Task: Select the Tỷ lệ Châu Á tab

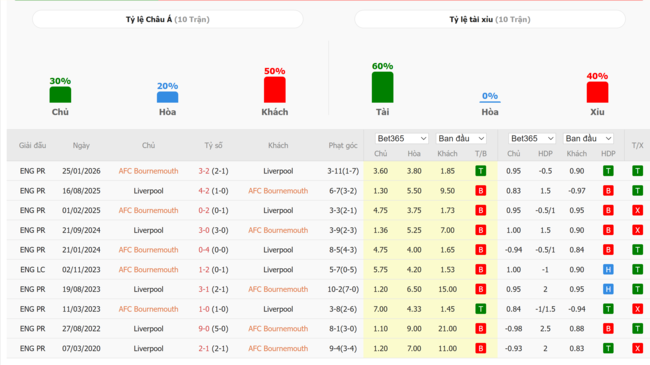Action: pos(167,19)
